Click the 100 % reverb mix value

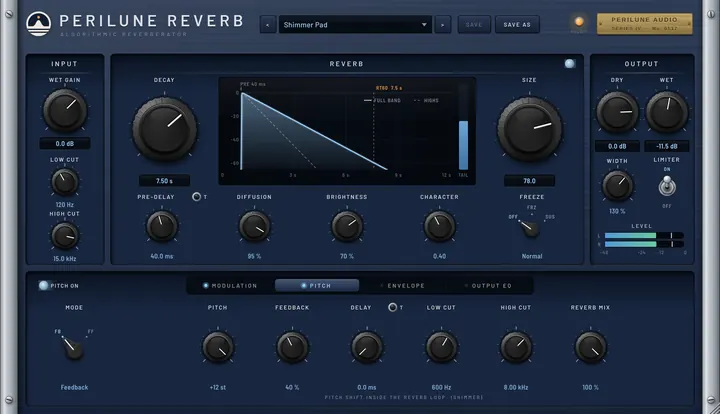591,387
